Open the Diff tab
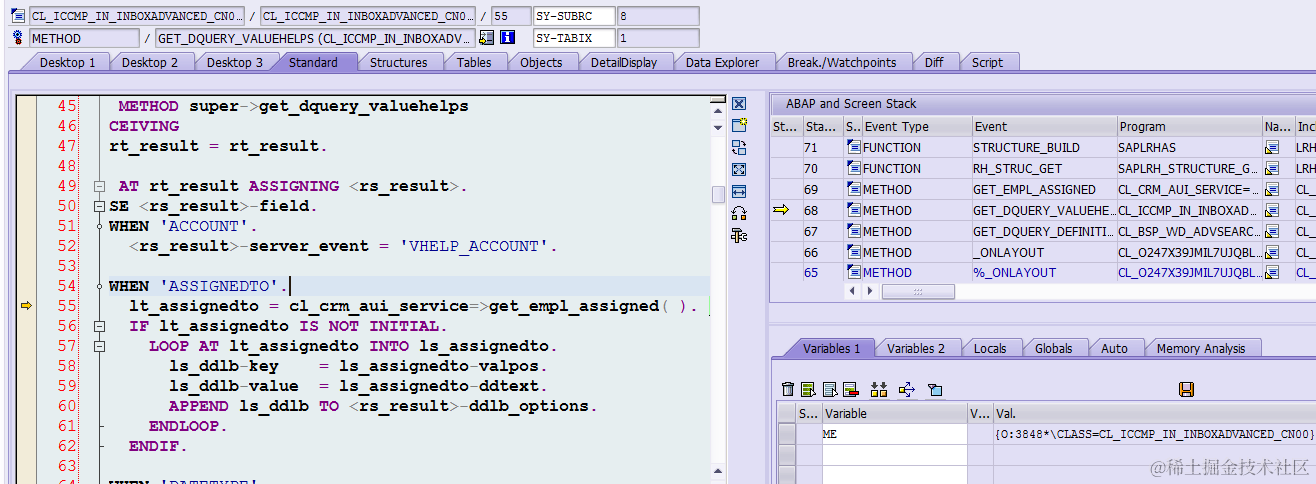1316x484 pixels. [934, 62]
